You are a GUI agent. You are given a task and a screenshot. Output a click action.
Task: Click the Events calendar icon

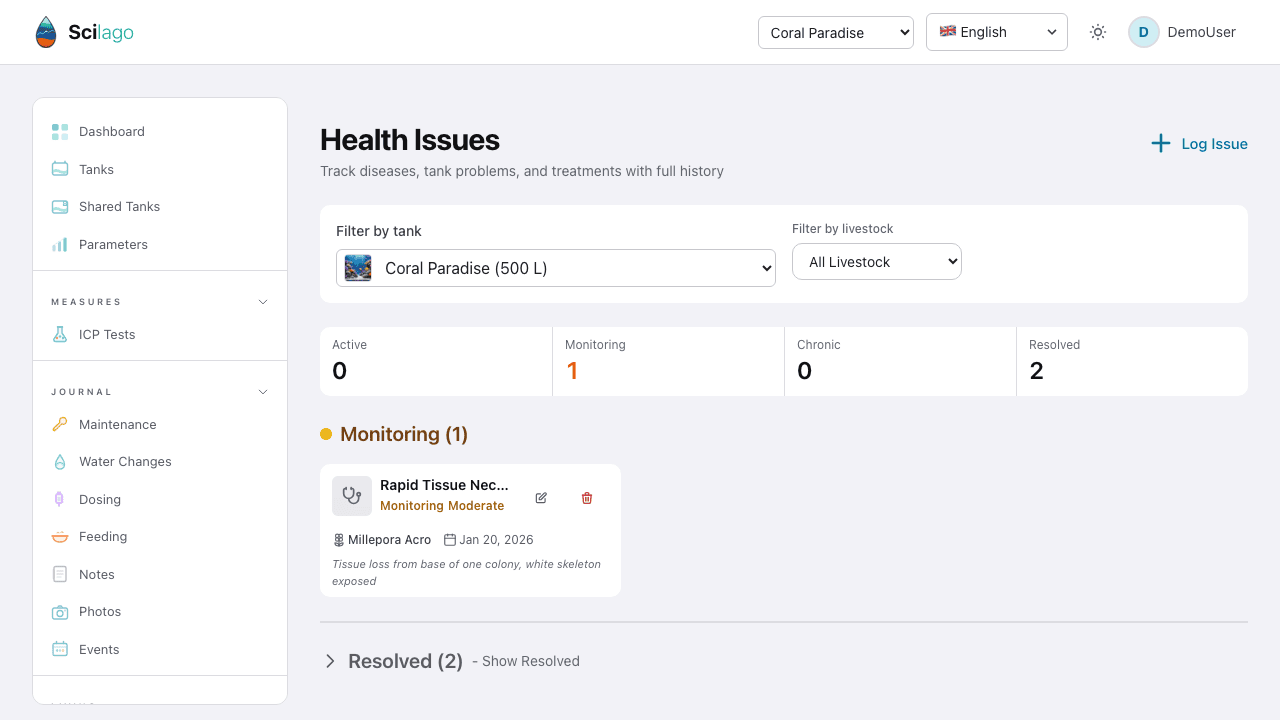point(60,650)
